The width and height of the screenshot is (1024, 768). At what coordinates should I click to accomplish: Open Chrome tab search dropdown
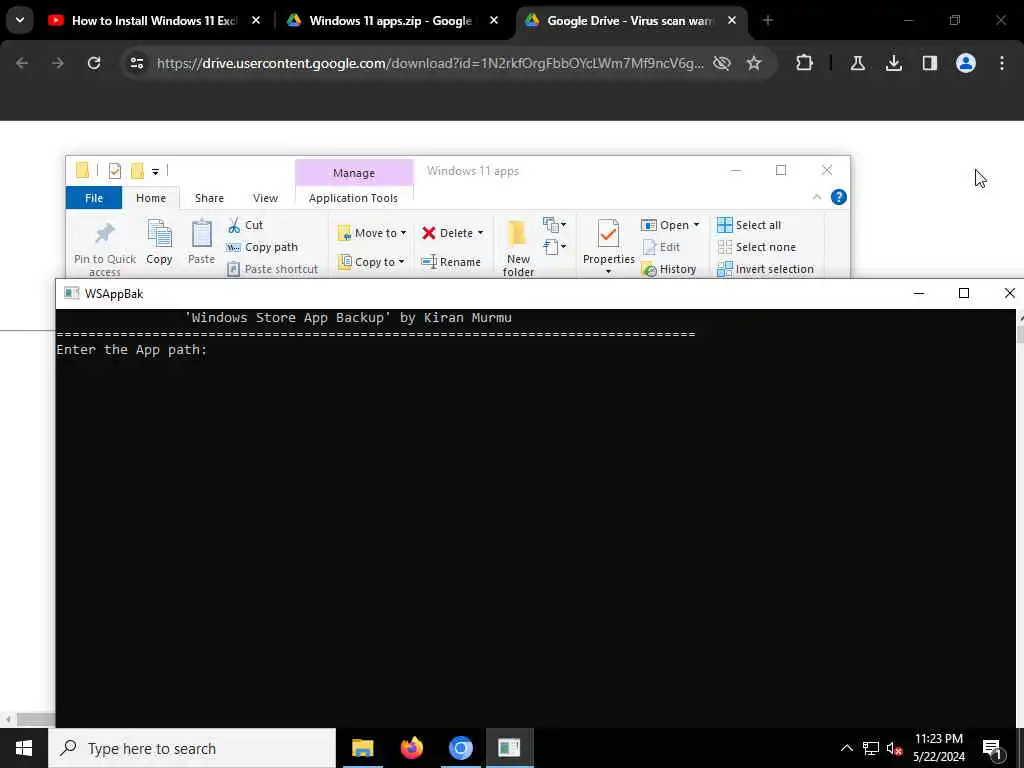point(20,20)
